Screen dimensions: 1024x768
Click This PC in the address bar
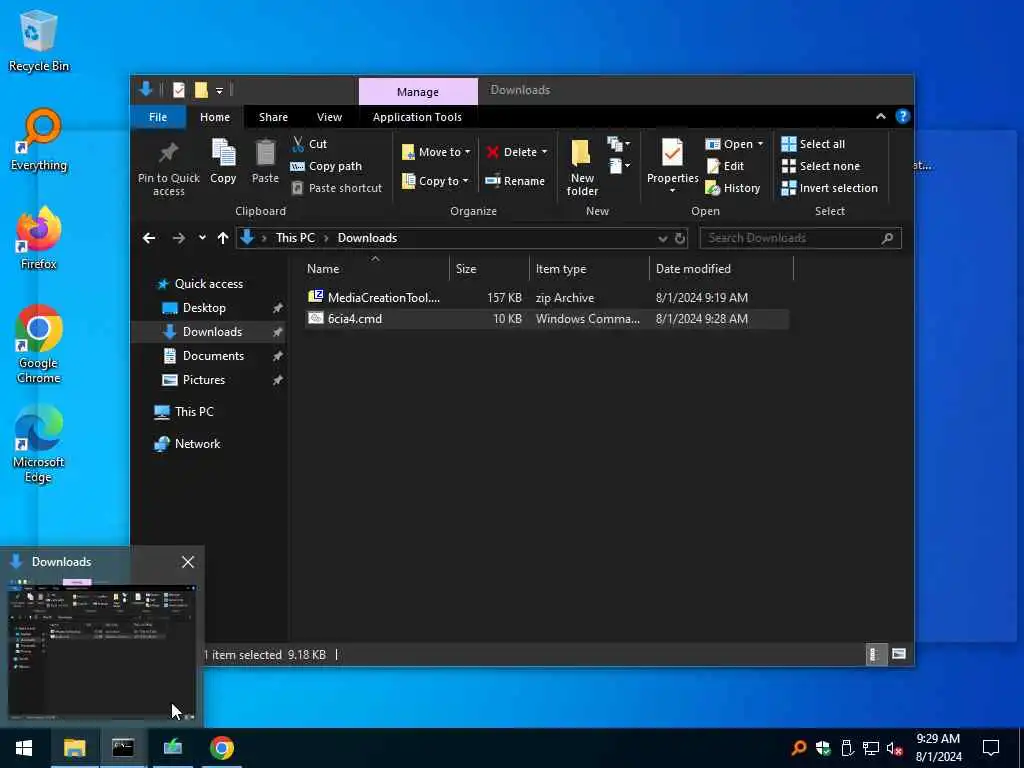(x=295, y=238)
